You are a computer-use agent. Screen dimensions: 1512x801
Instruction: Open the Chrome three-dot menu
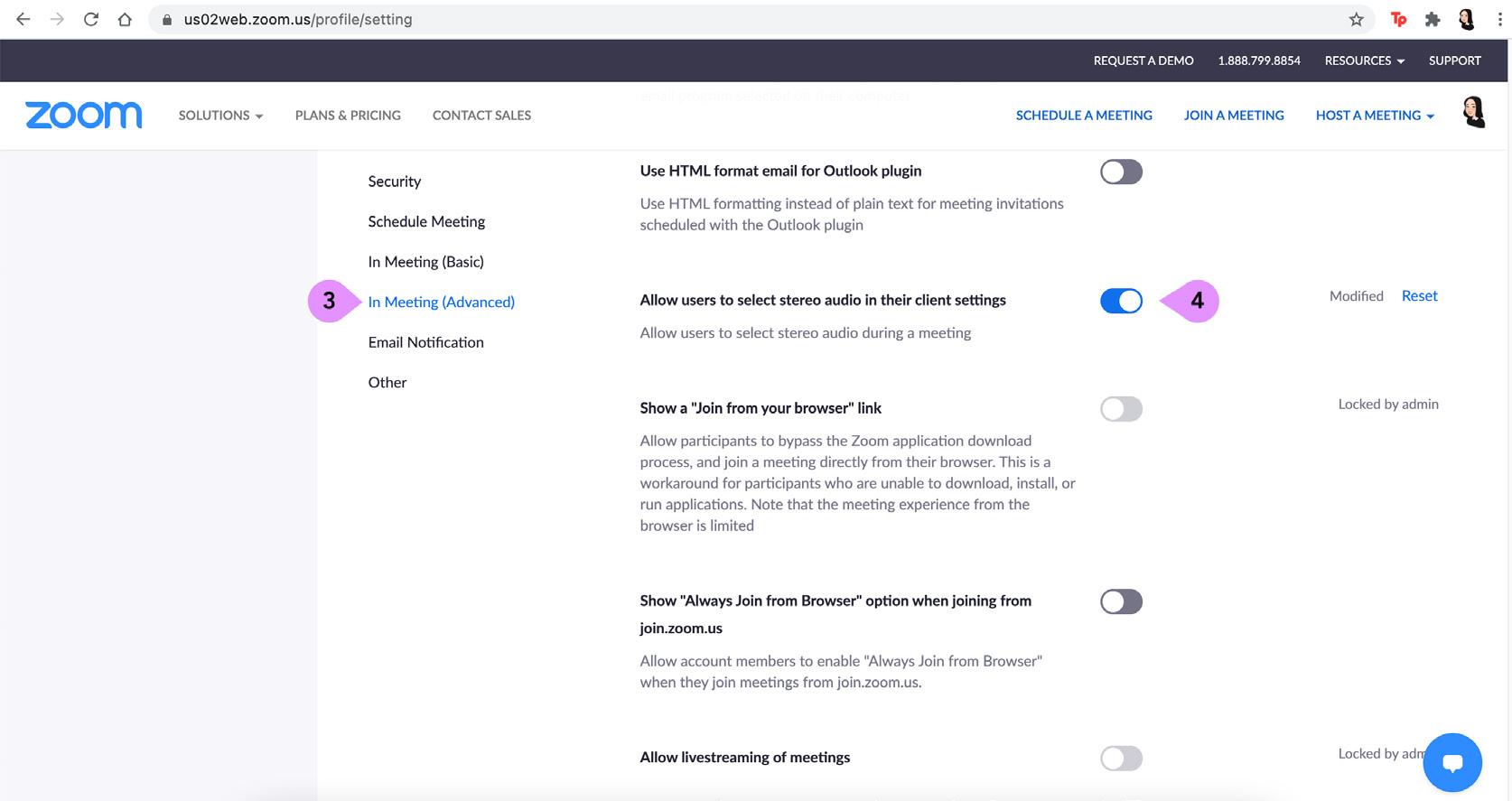coord(1499,19)
